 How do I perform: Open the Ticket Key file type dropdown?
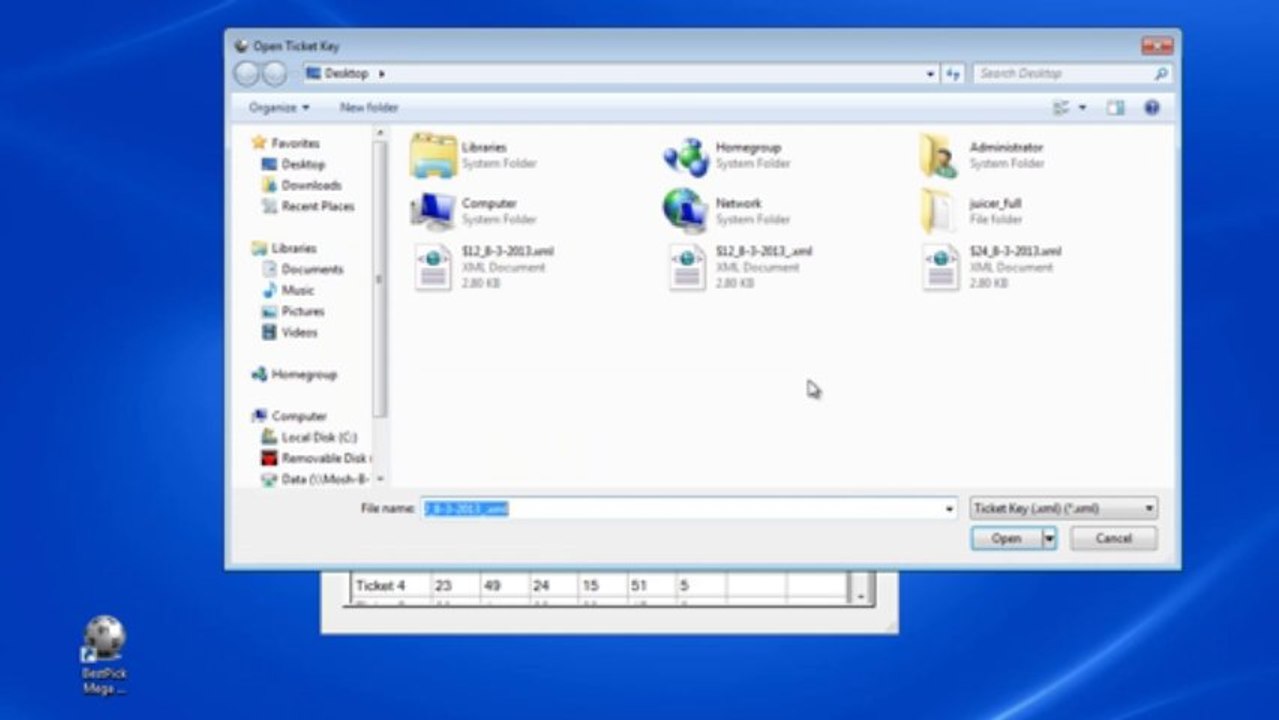click(x=1063, y=508)
